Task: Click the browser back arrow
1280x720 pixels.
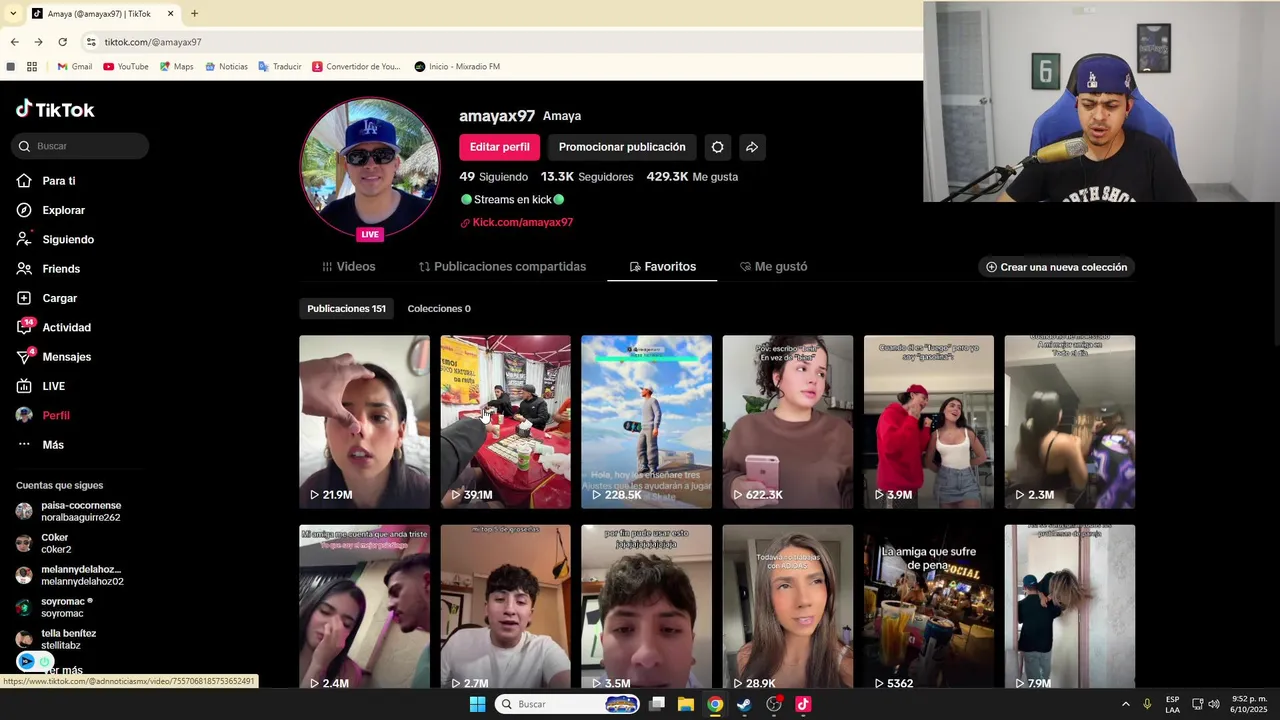Action: (14, 42)
